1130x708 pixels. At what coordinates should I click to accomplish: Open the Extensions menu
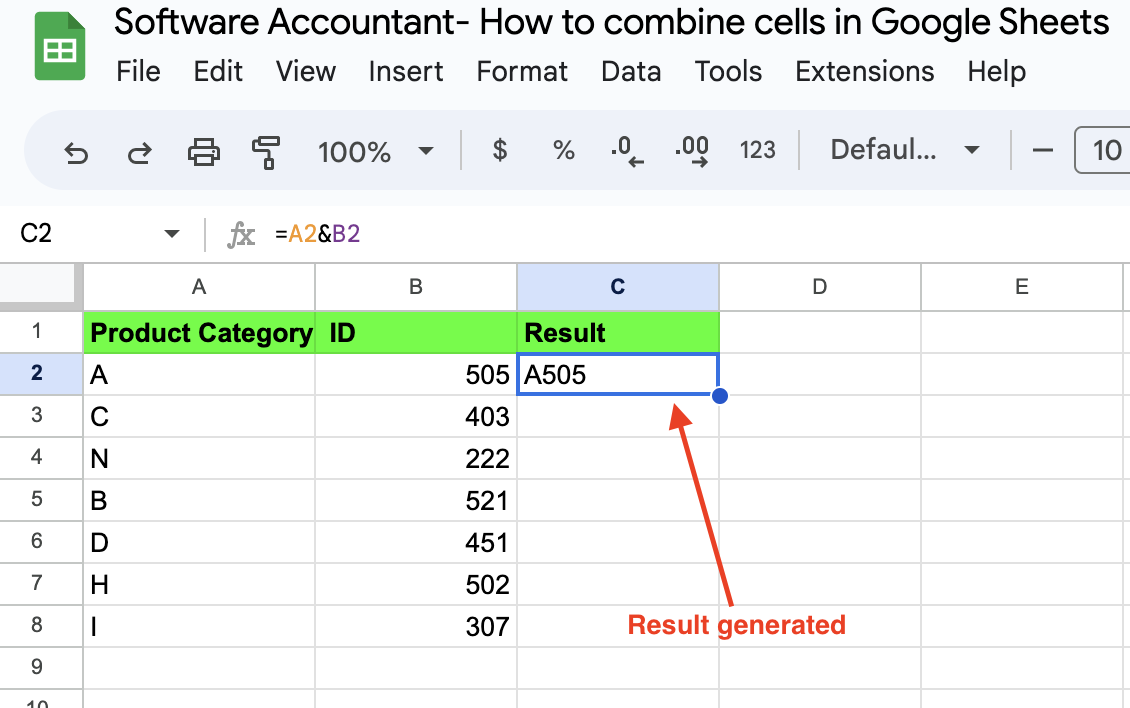[864, 71]
